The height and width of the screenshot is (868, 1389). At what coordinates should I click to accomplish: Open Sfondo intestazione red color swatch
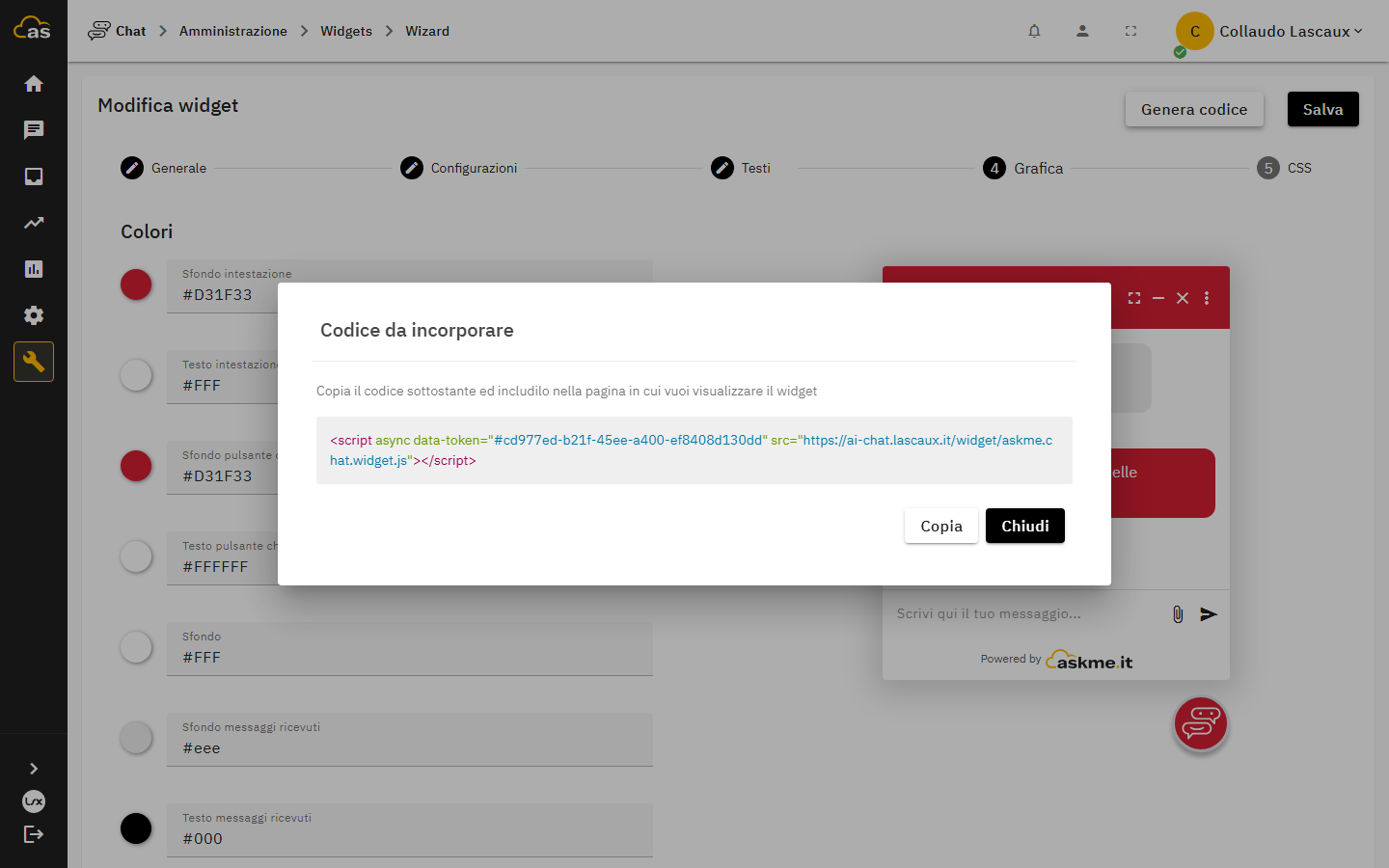[136, 285]
